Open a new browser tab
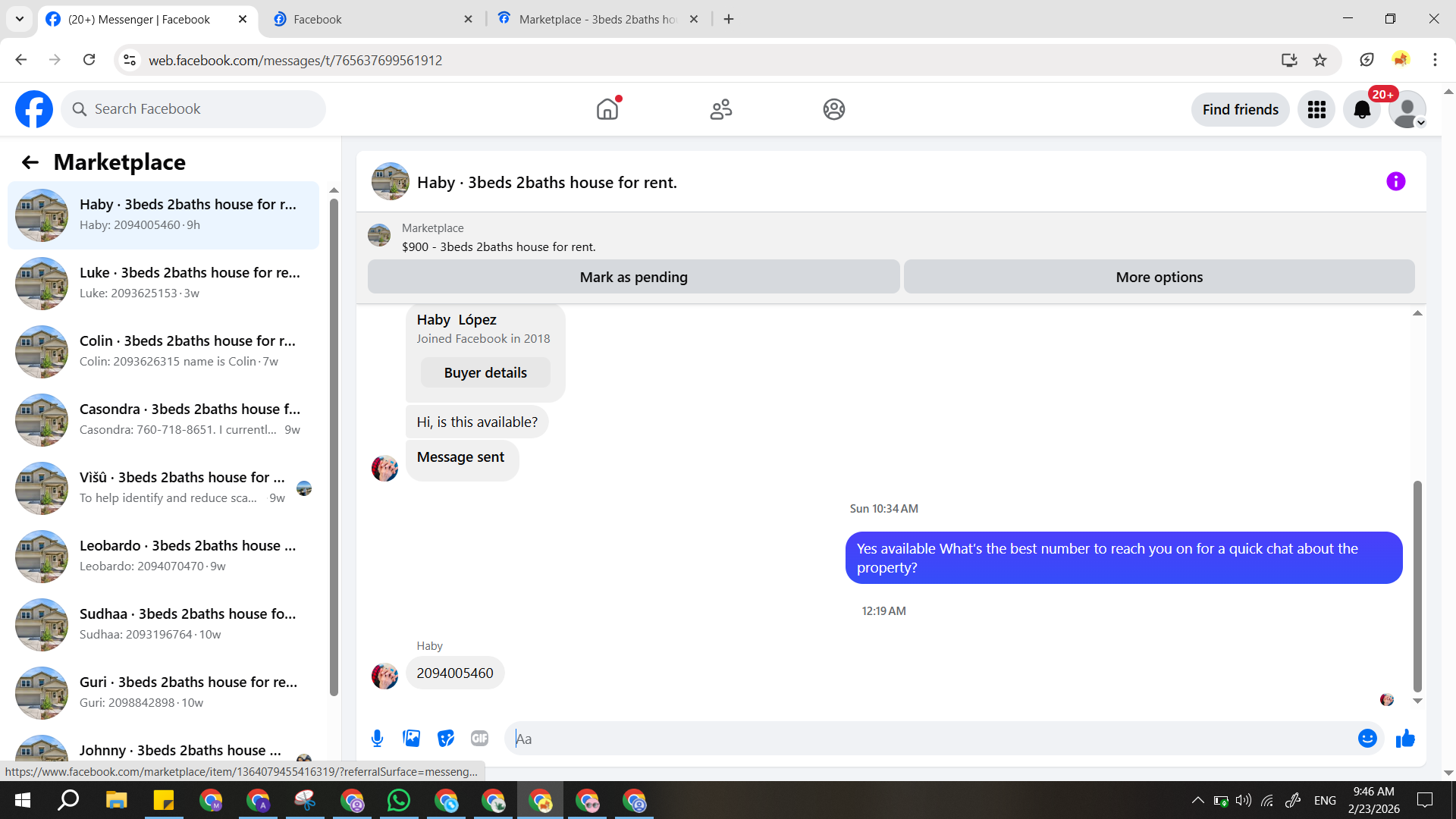 (729, 19)
